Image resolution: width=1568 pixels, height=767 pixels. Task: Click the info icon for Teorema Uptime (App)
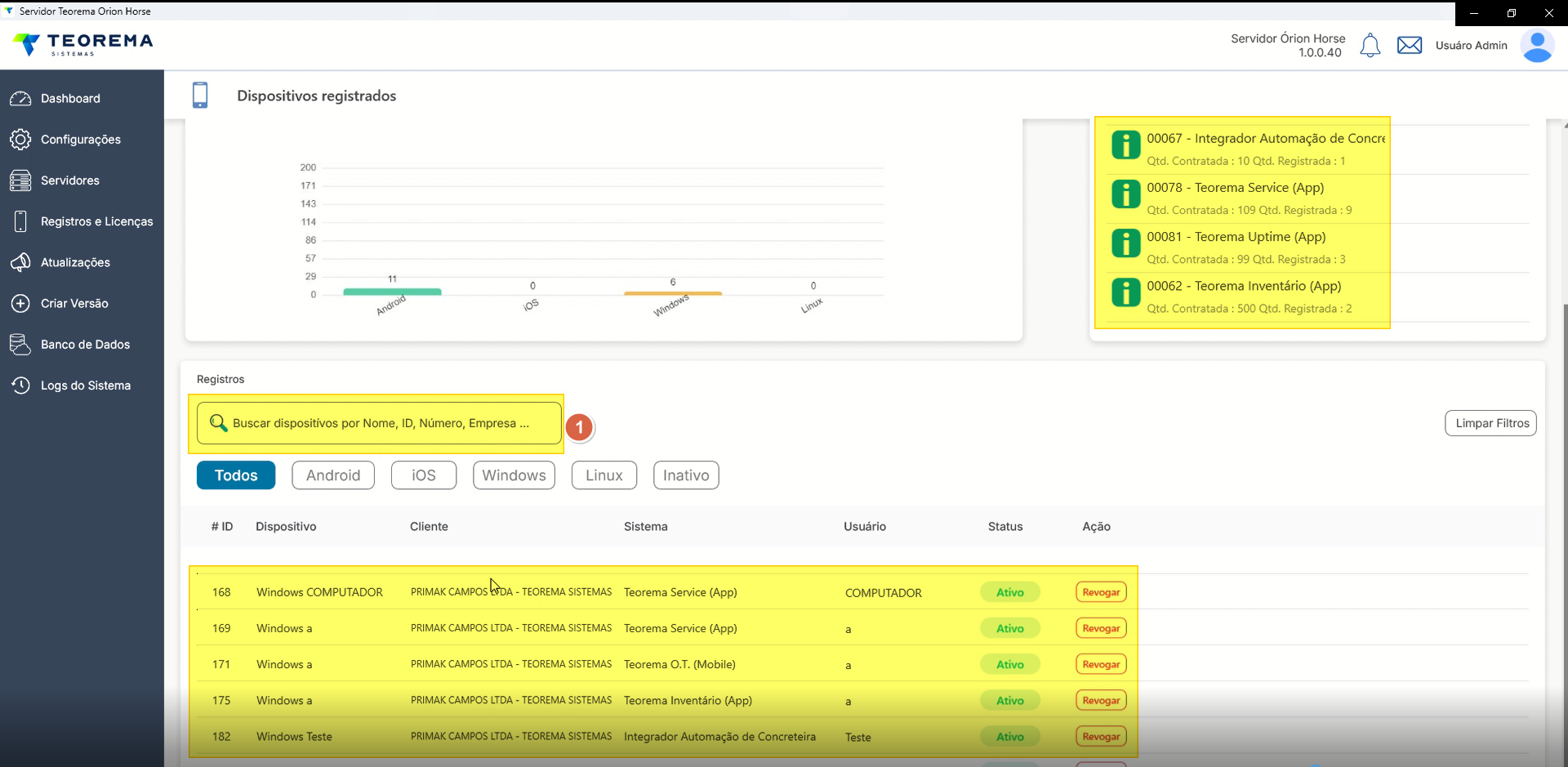[x=1126, y=243]
